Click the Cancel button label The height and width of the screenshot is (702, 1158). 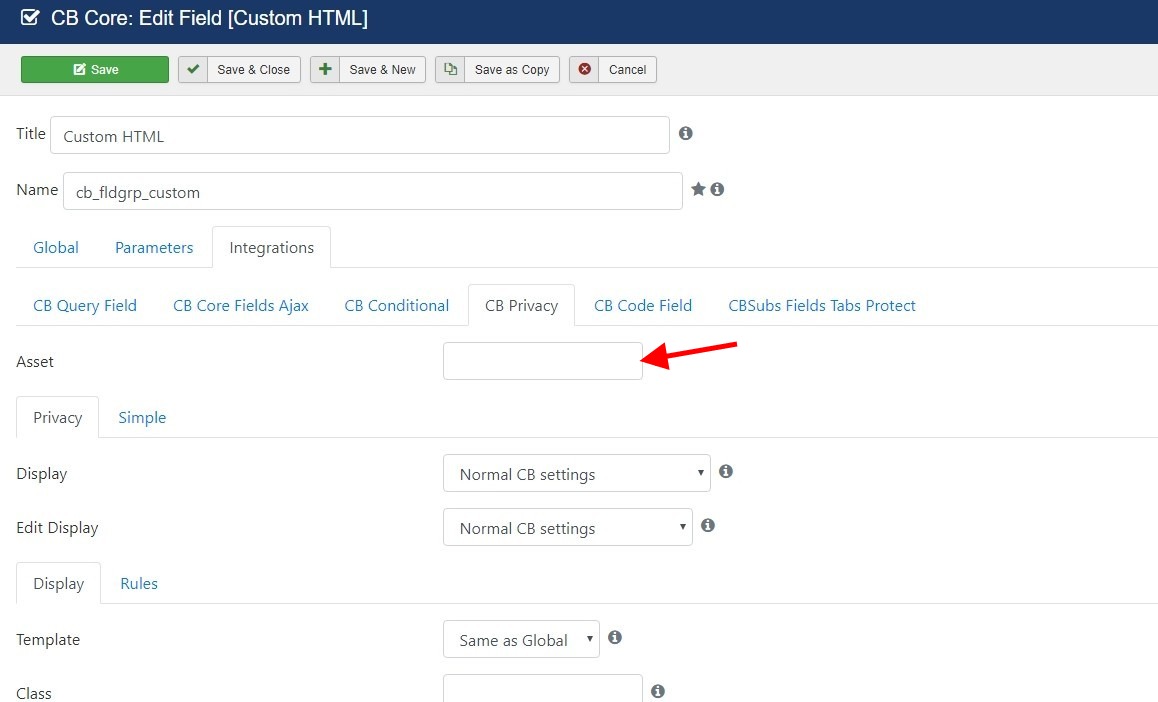(627, 69)
